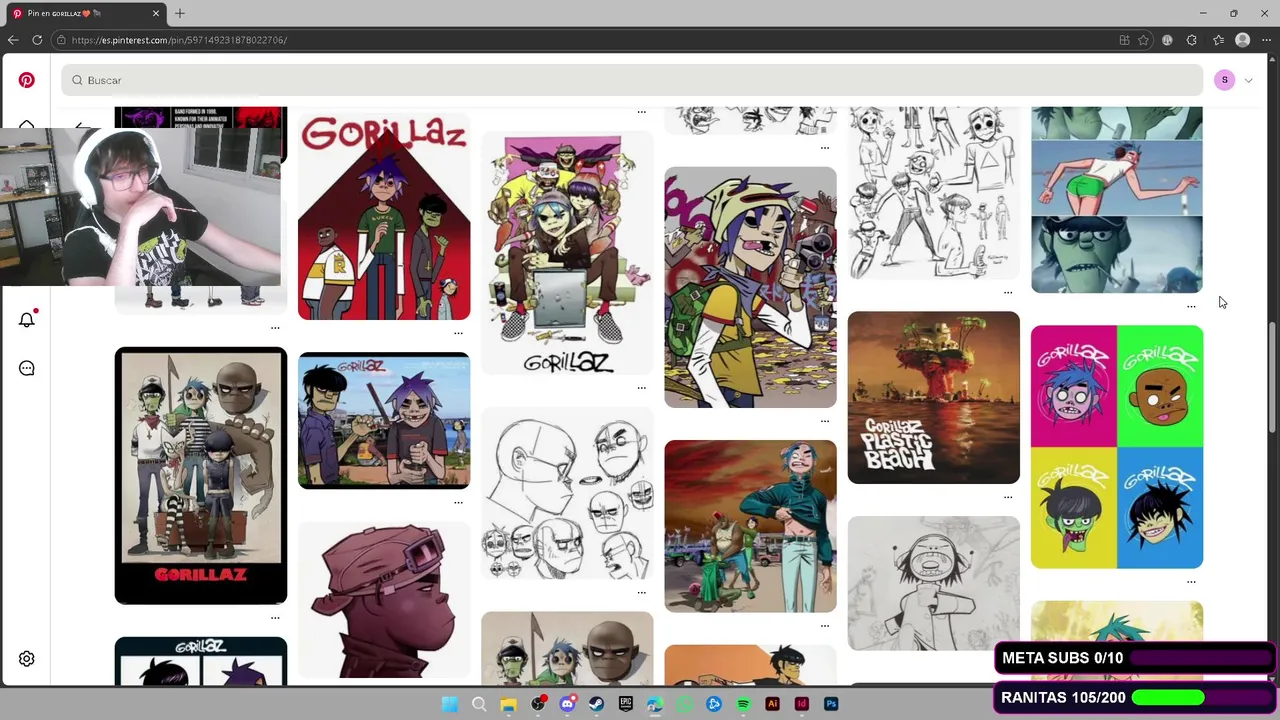View site information lock icon
The image size is (1280, 720).
coord(61,40)
